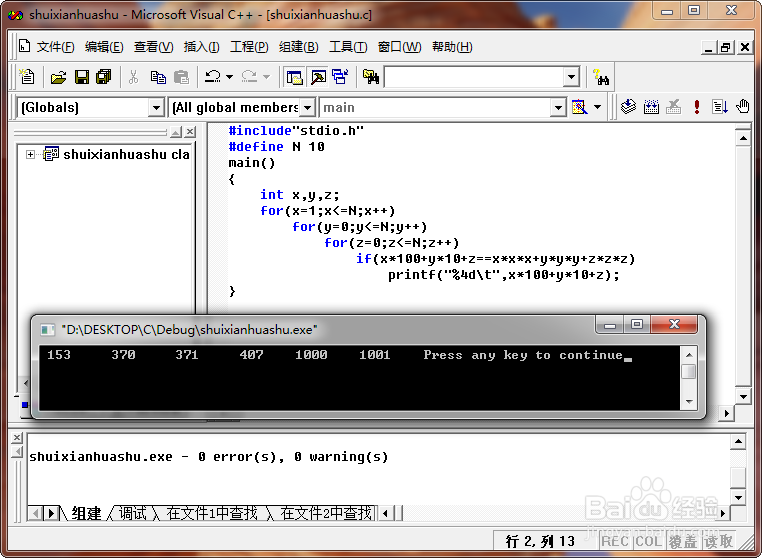The height and width of the screenshot is (558, 762).
Task: Open the 组建(B) menu
Action: pyautogui.click(x=299, y=47)
